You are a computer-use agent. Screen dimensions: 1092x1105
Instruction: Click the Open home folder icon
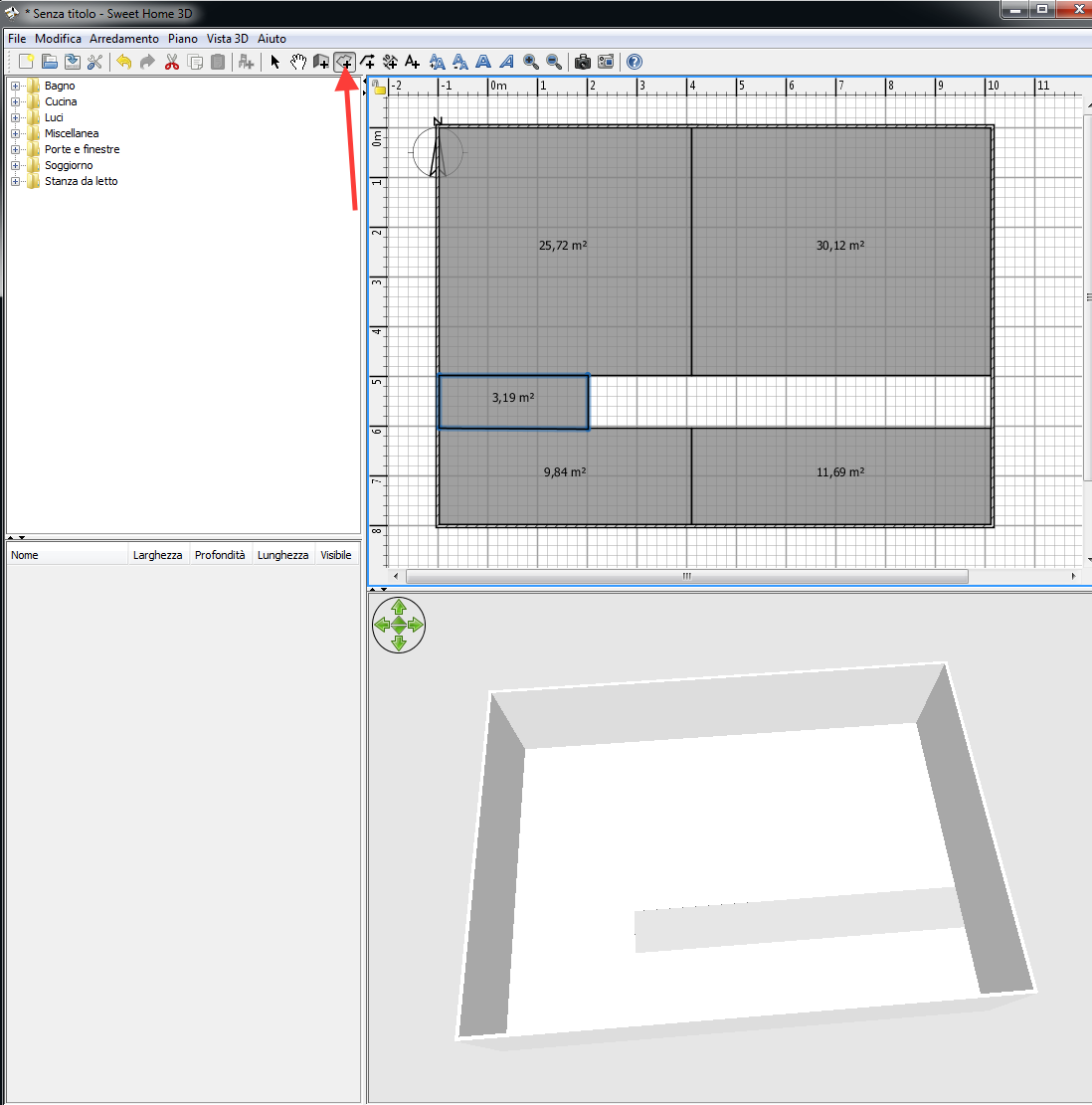click(50, 62)
